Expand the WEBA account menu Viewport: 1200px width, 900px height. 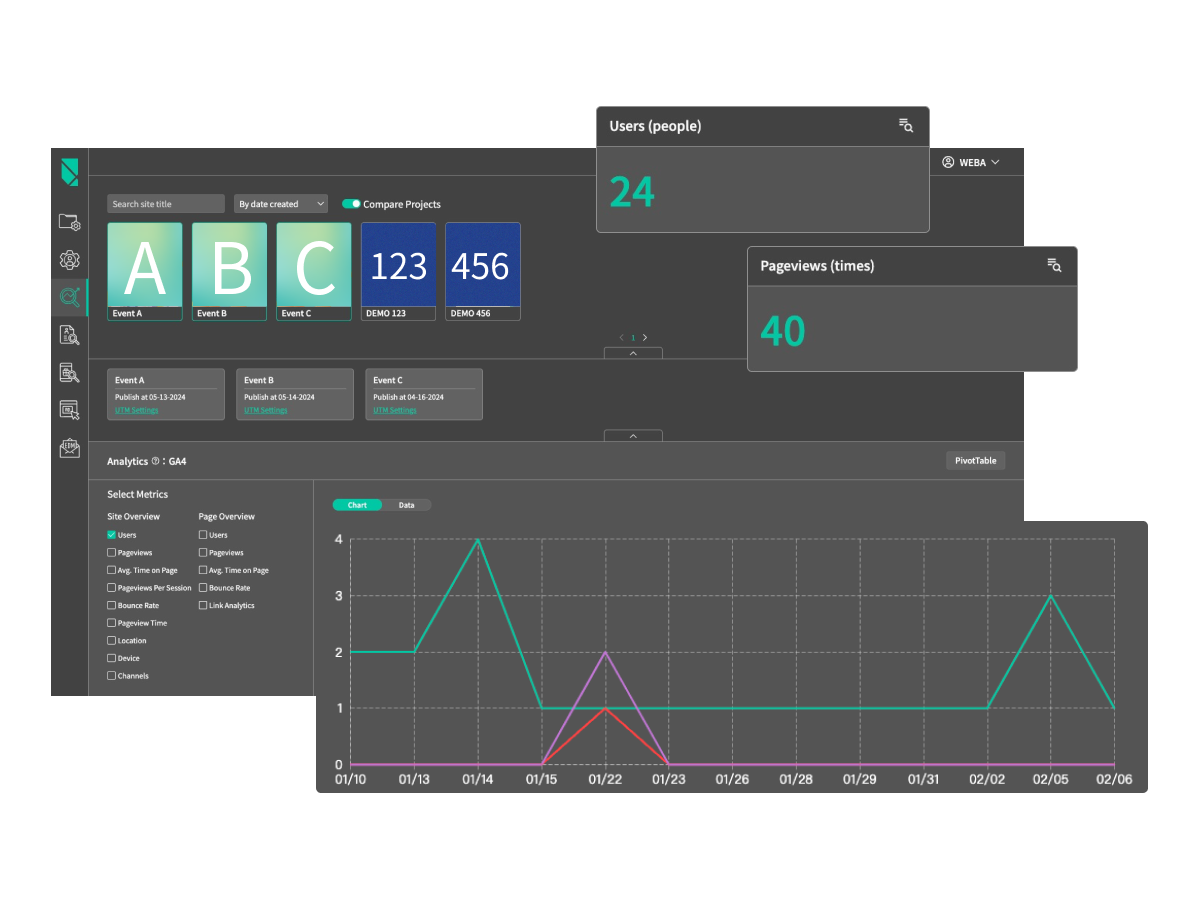point(970,162)
